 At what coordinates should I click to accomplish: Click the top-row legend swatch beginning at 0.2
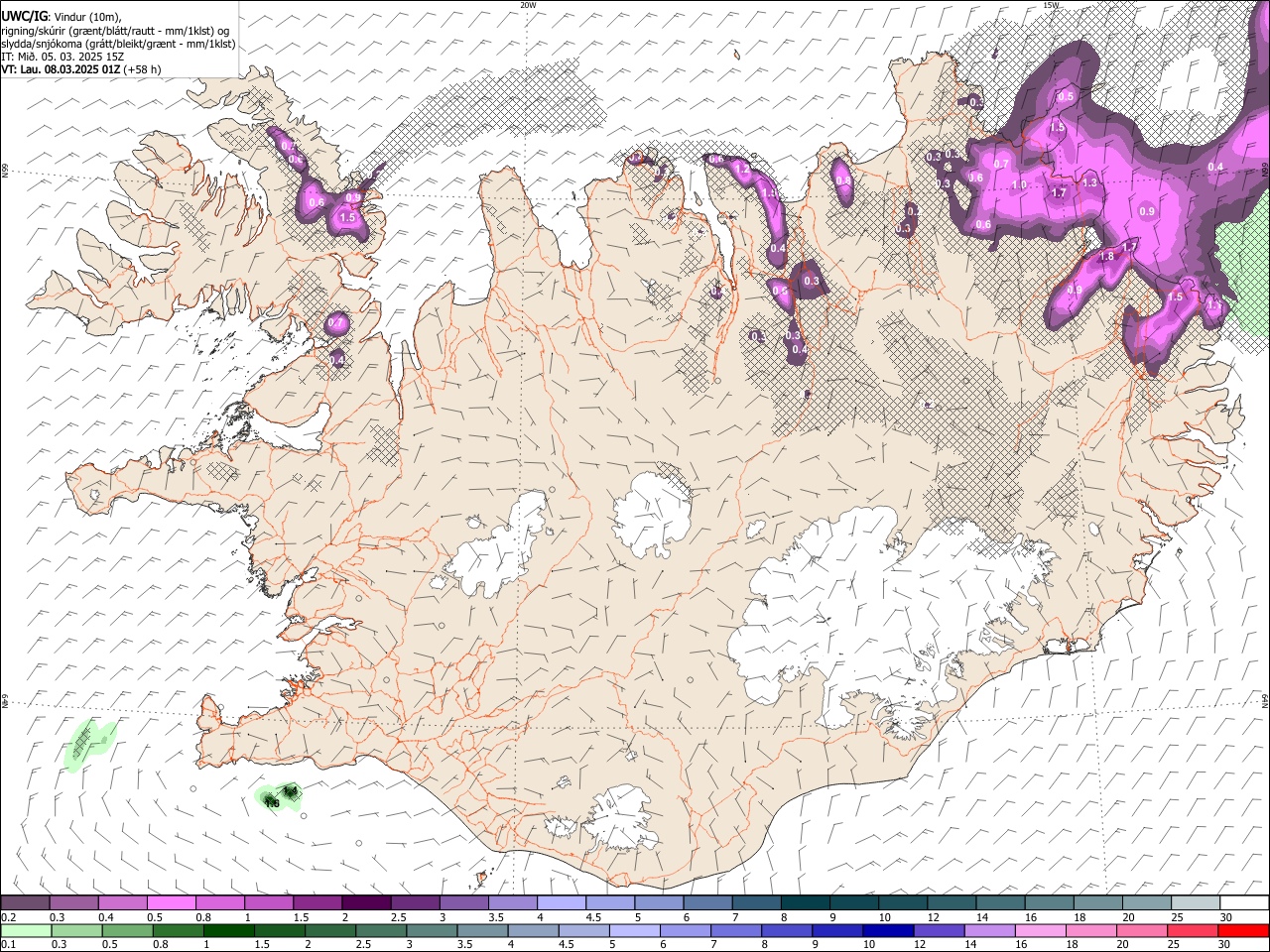point(26,903)
